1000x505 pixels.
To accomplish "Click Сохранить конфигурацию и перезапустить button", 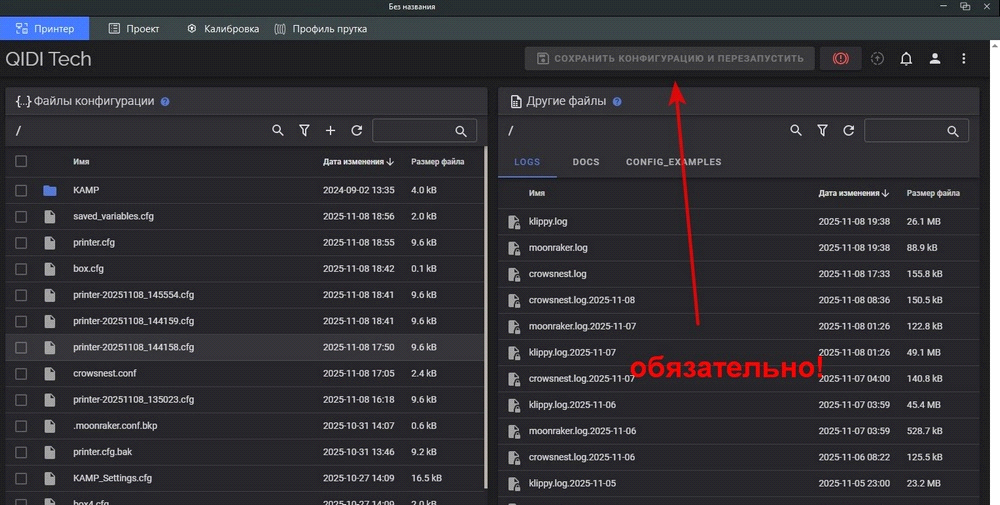I will [669, 59].
